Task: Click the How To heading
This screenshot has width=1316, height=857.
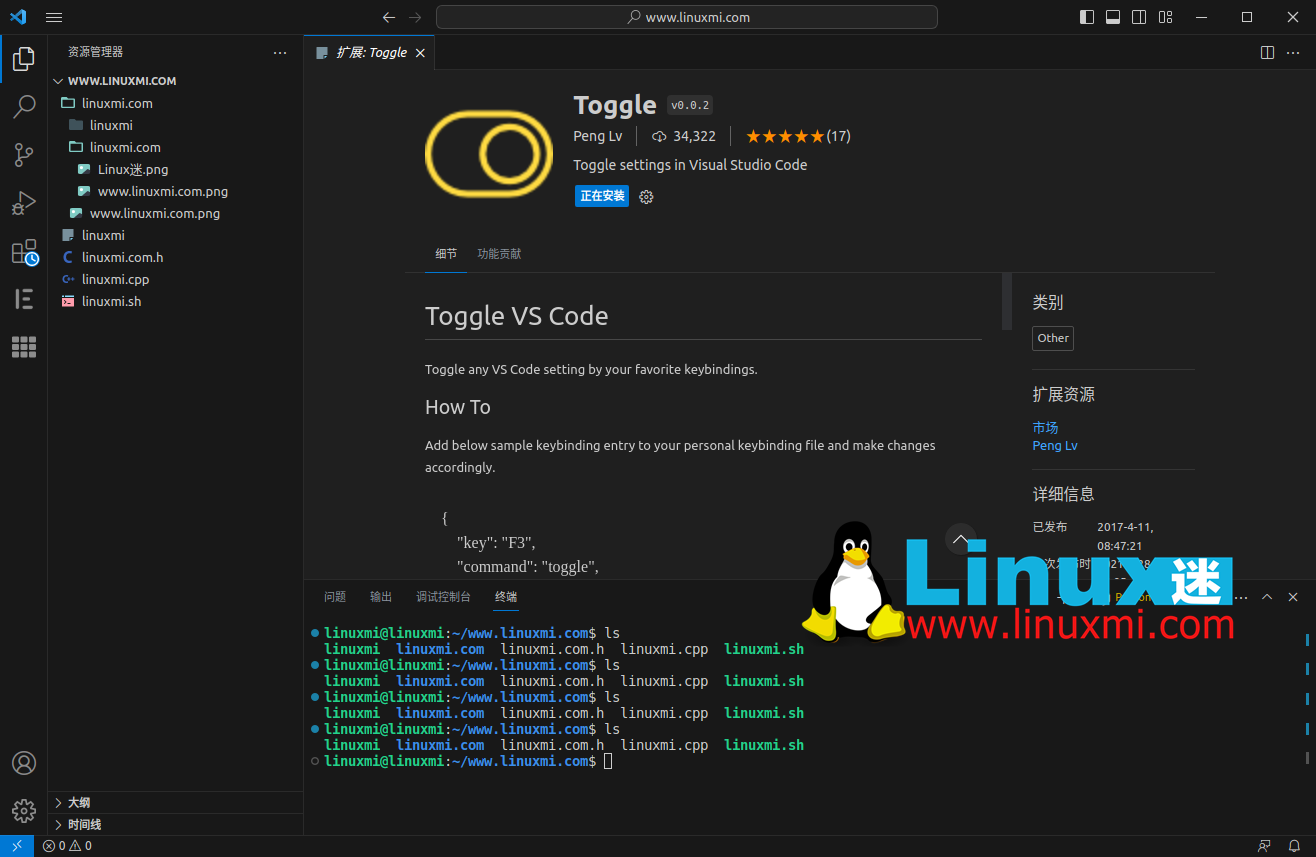Action: [x=458, y=407]
